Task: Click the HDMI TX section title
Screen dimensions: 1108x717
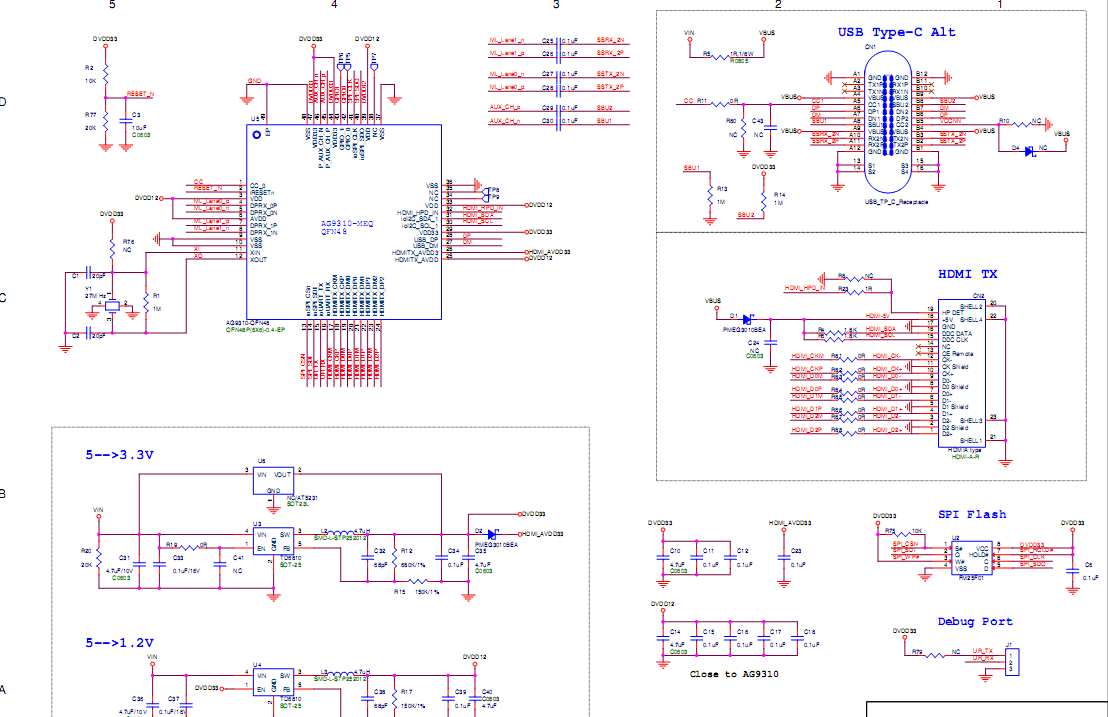Action: 967,273
